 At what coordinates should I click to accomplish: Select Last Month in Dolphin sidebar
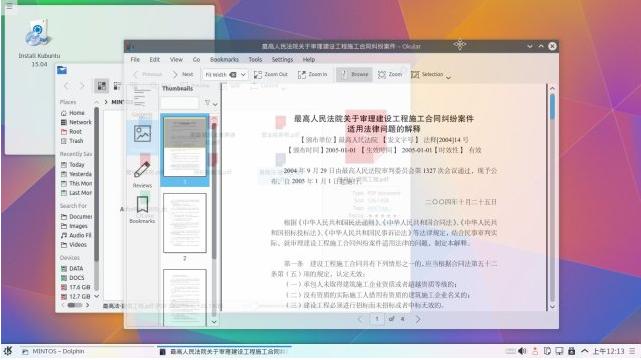76,192
